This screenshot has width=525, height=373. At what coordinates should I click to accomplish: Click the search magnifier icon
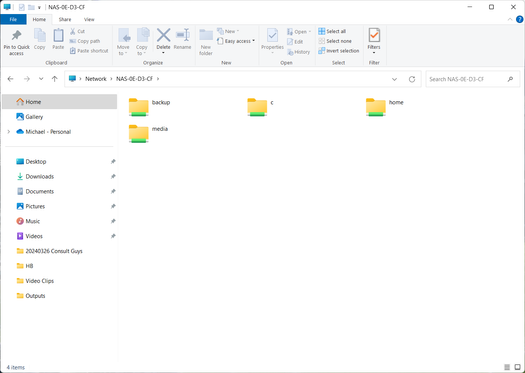[510, 79]
